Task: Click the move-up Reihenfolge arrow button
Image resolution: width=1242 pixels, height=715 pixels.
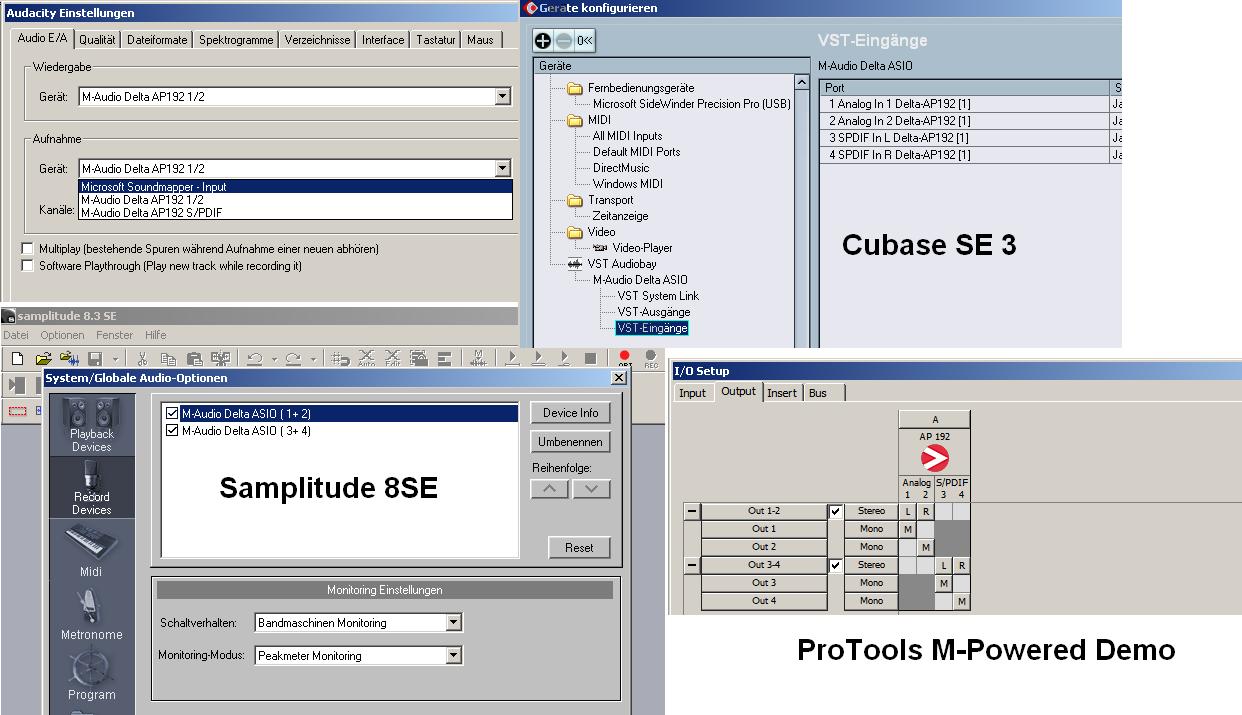Action: pos(550,489)
